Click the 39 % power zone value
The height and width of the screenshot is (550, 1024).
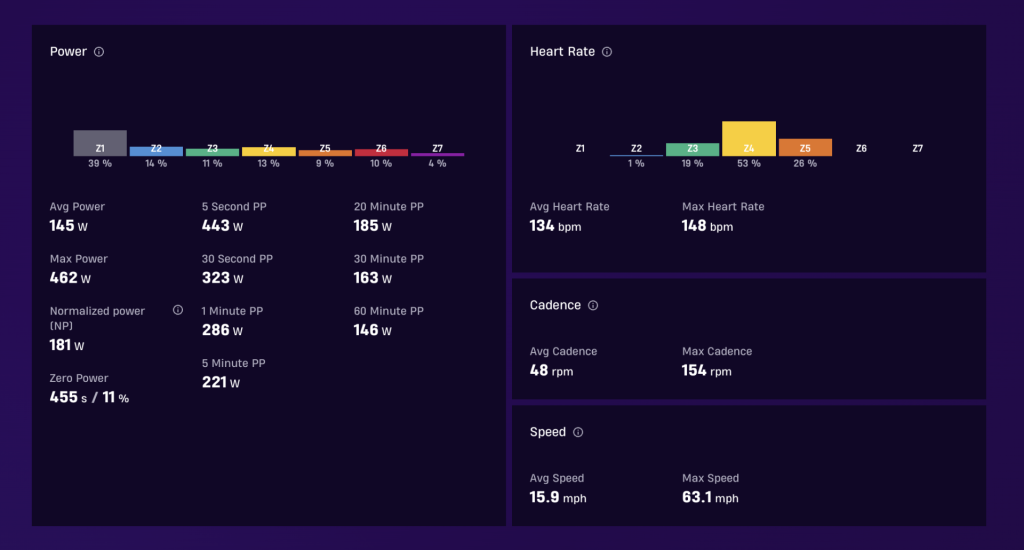point(100,163)
